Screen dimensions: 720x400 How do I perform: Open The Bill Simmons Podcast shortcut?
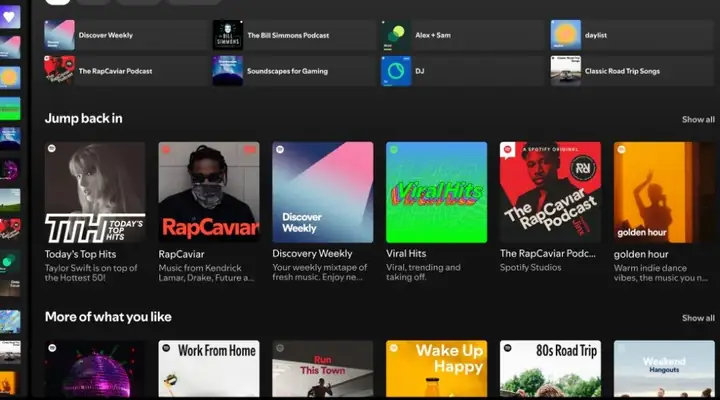click(x=294, y=35)
